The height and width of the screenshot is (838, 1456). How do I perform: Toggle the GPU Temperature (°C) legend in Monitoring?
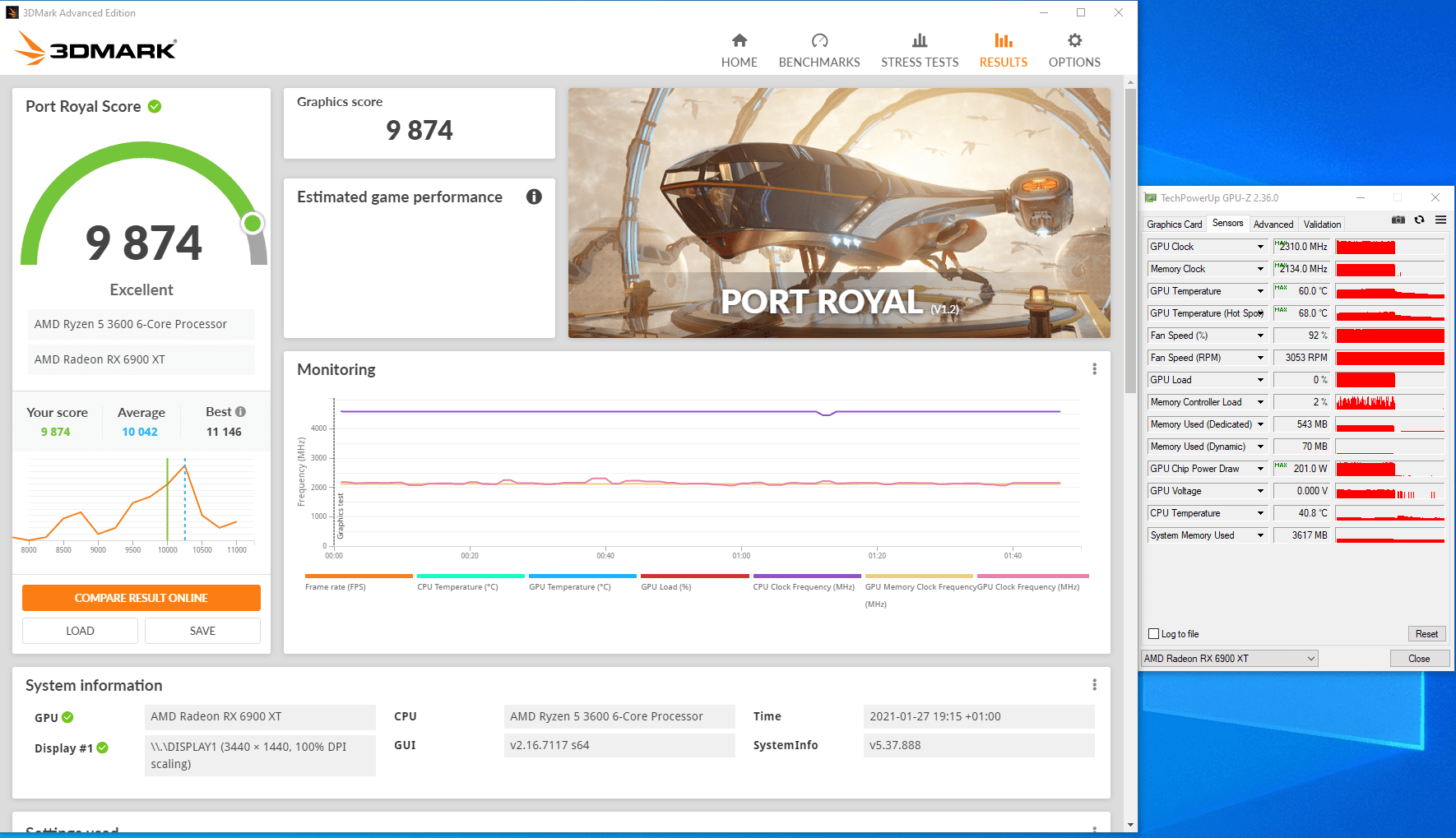[x=582, y=581]
